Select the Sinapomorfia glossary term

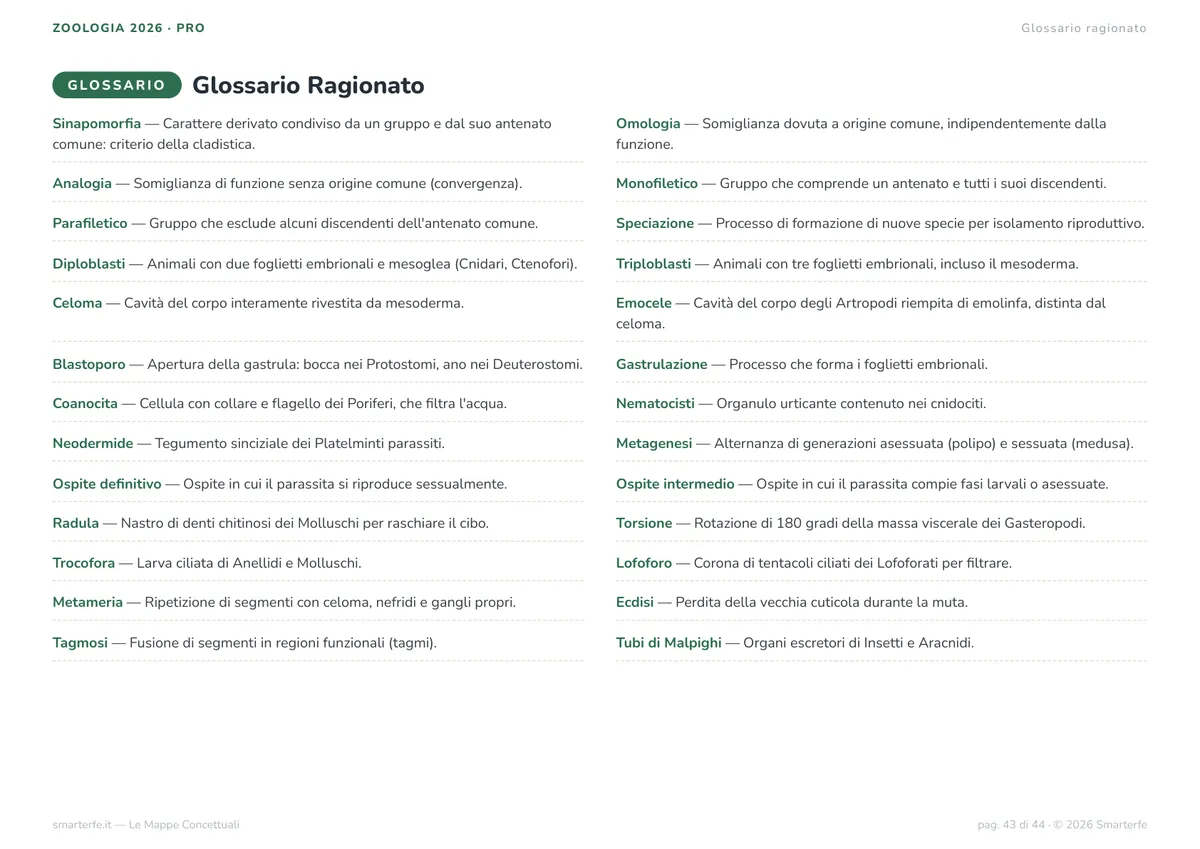pos(97,124)
